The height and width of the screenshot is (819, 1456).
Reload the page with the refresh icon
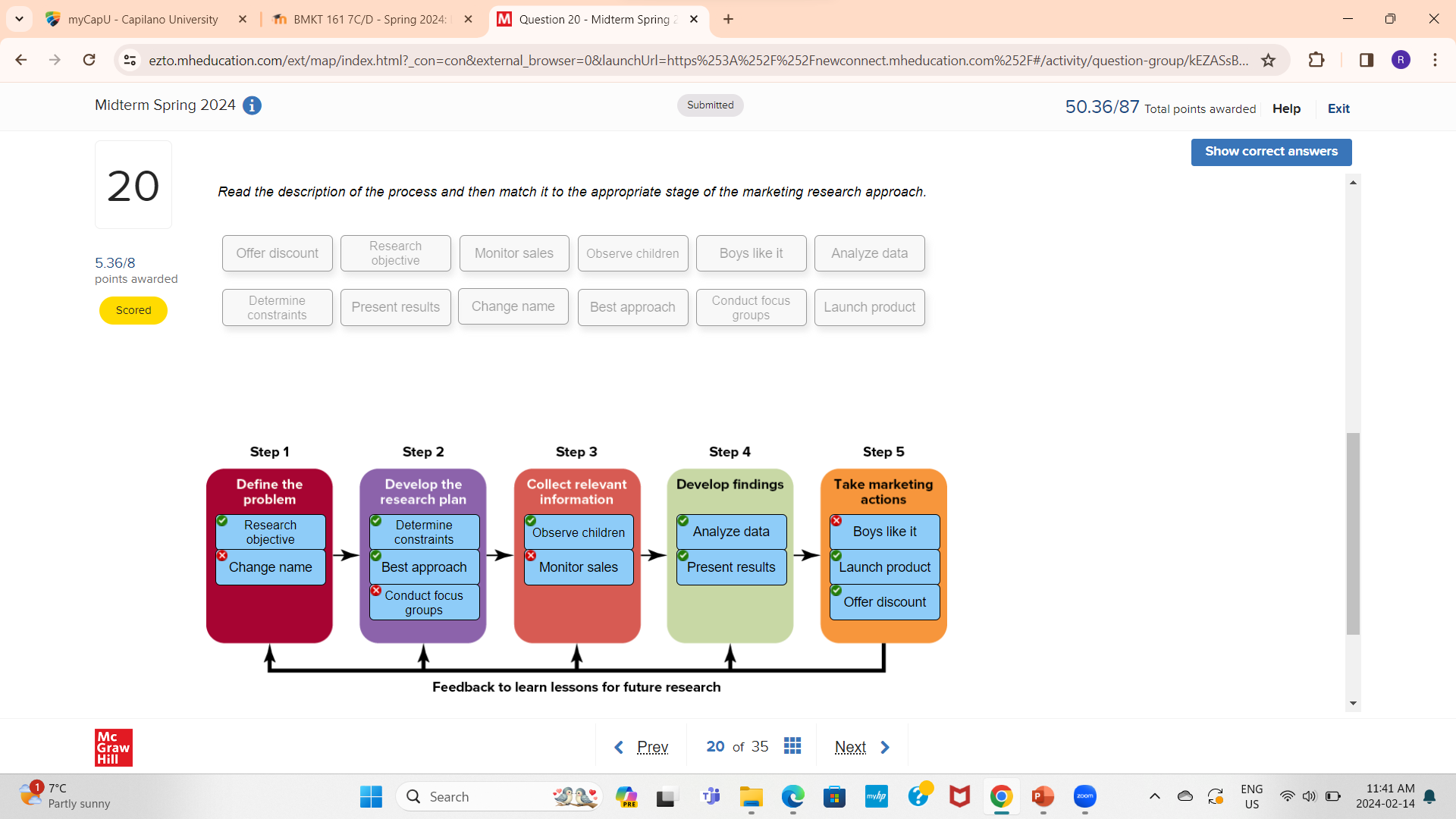(89, 60)
